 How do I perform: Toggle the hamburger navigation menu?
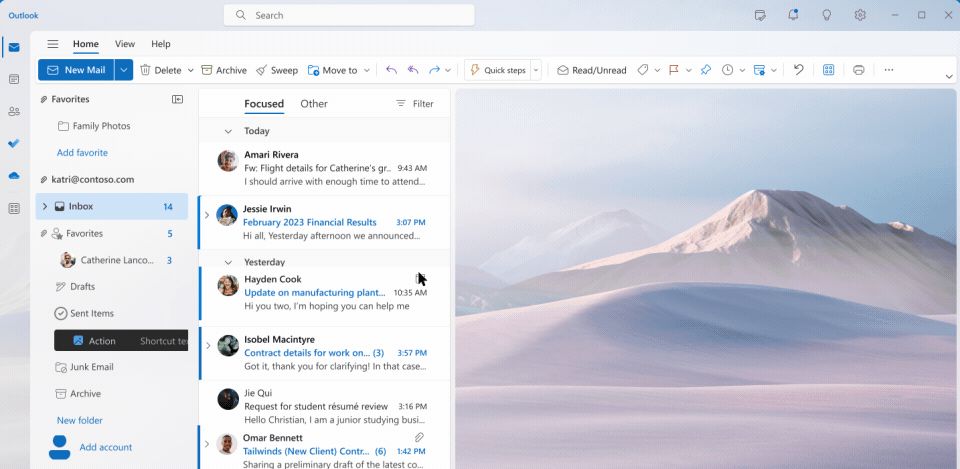pos(53,44)
